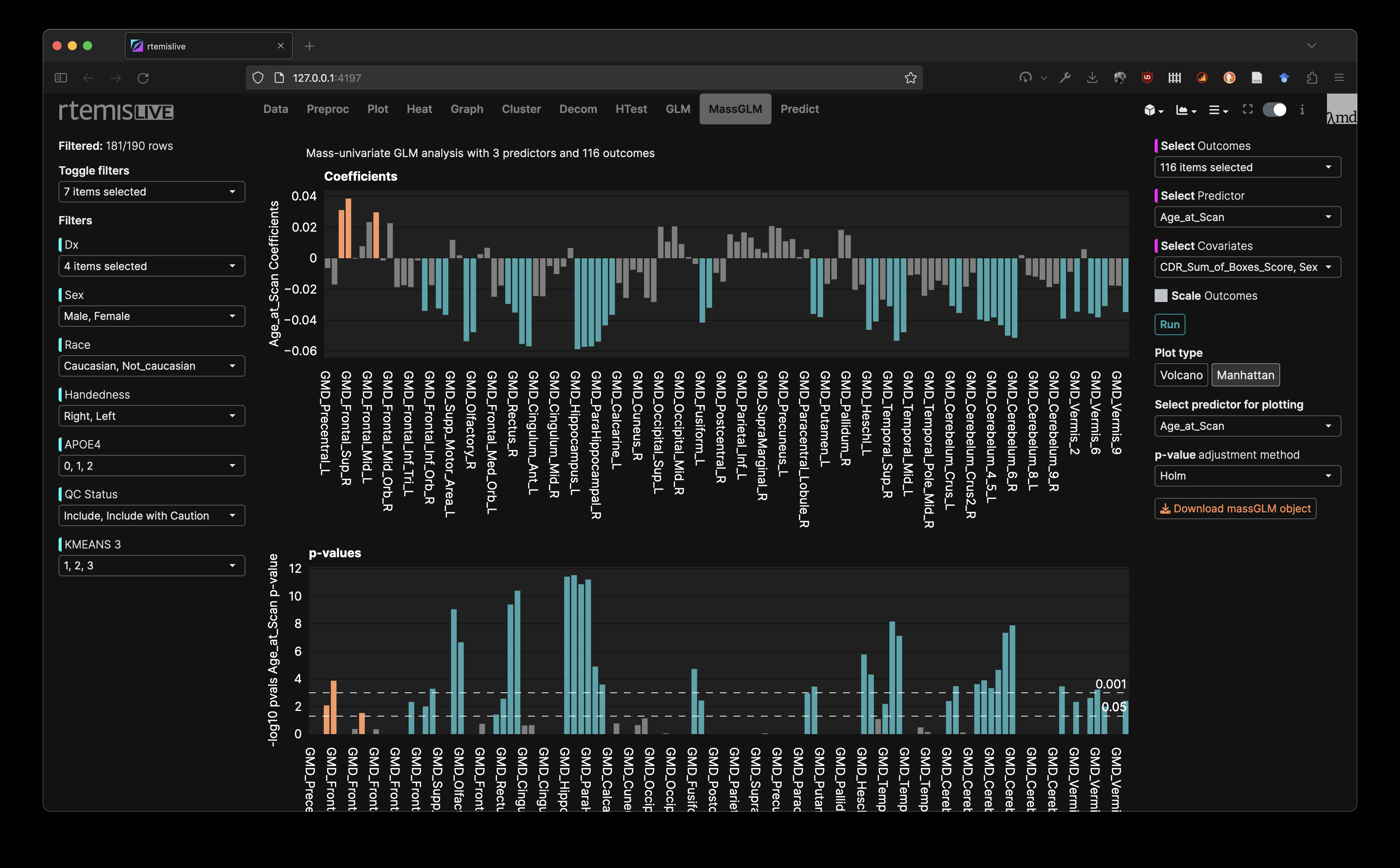This screenshot has height=868, width=1400.
Task: Click the info 'i' icon
Action: click(x=1302, y=110)
